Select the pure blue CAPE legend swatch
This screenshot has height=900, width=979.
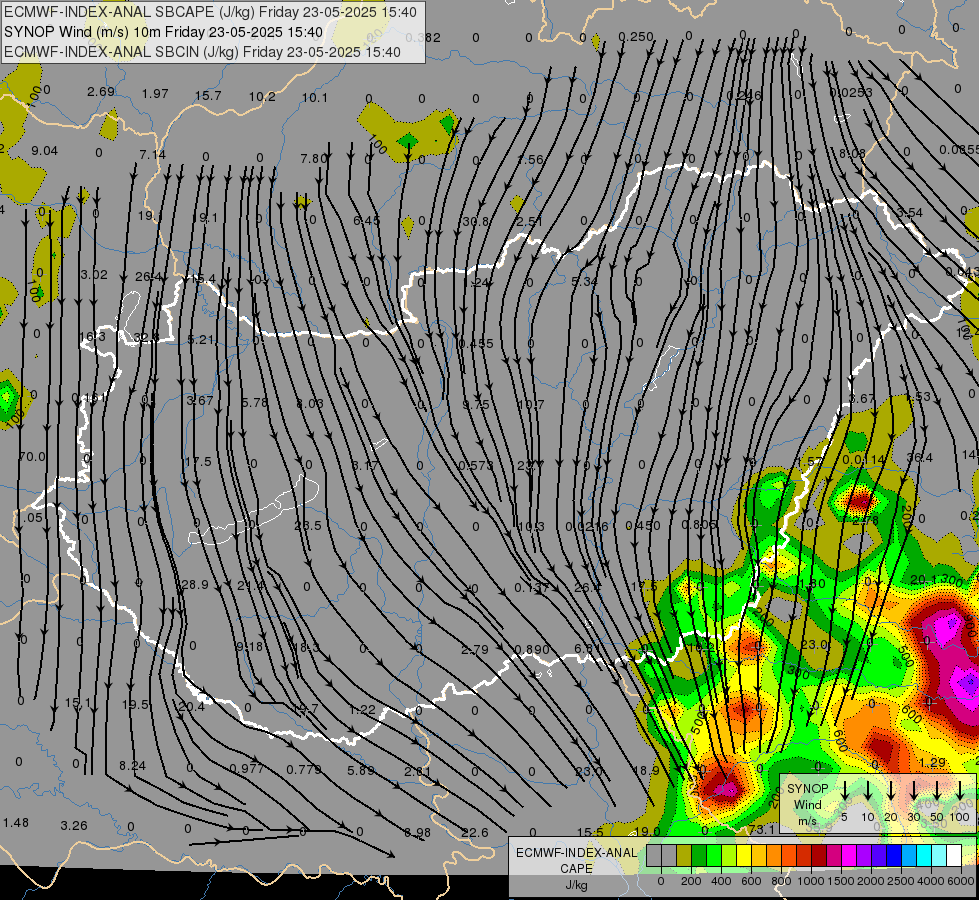(x=893, y=856)
